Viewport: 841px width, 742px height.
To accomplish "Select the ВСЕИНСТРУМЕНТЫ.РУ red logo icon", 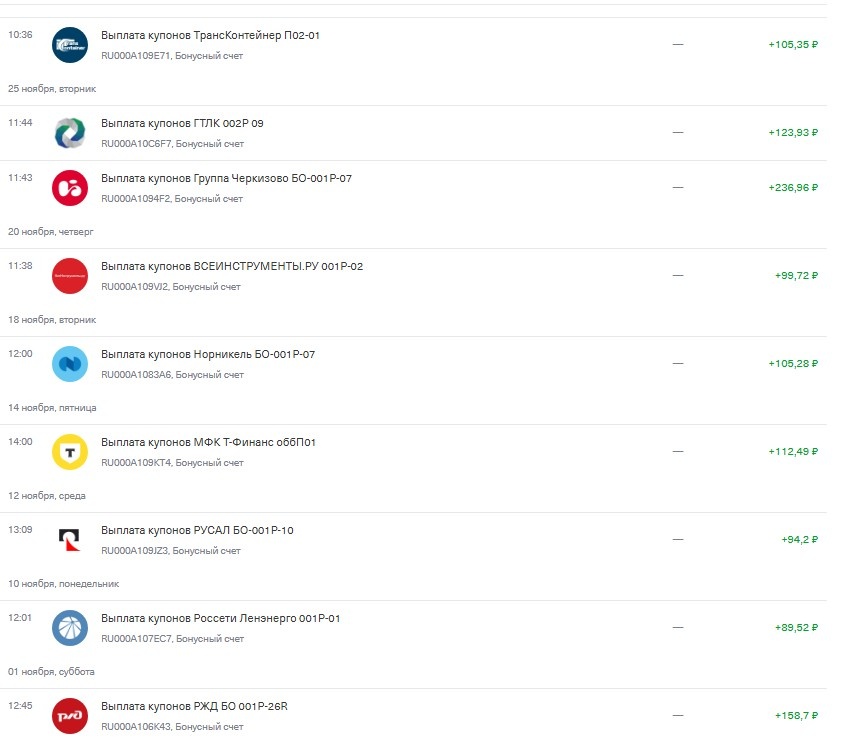I will (x=70, y=276).
